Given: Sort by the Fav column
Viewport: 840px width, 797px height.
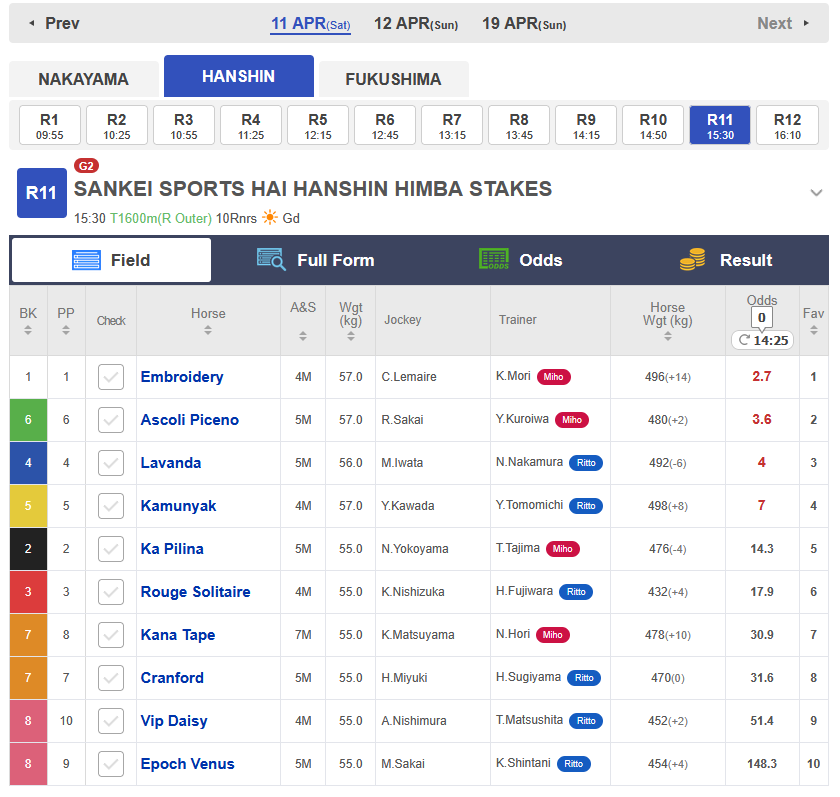Looking at the screenshot, I should (814, 331).
